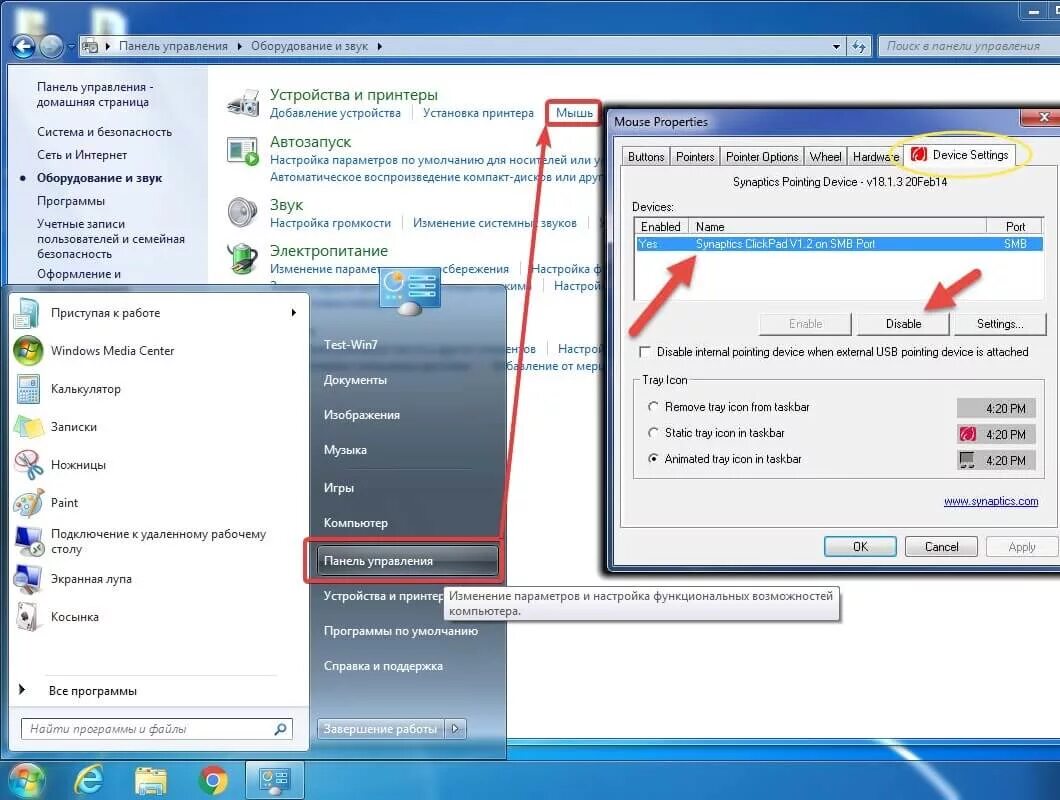Open the Pointer Options tab

pos(762,155)
